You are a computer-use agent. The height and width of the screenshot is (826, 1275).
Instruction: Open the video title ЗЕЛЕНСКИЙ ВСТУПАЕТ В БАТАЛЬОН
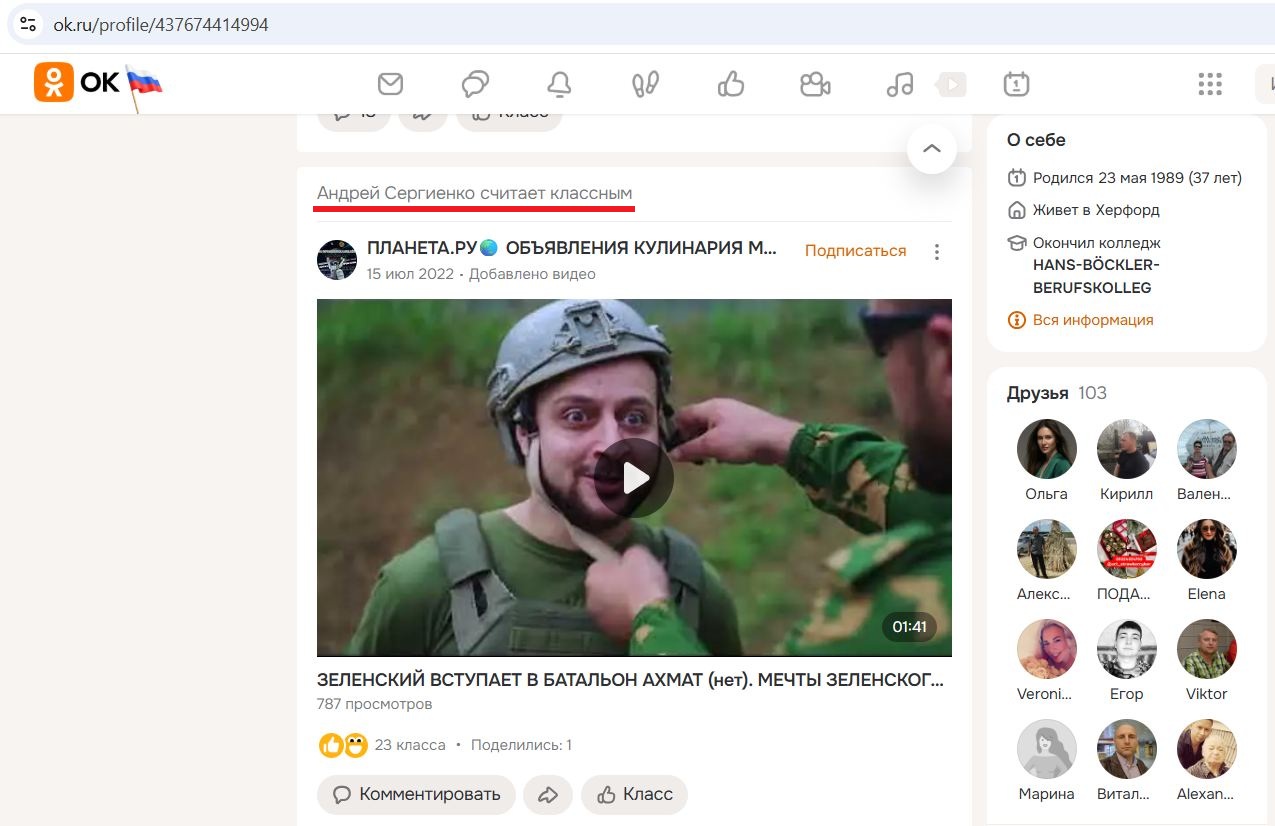click(630, 681)
